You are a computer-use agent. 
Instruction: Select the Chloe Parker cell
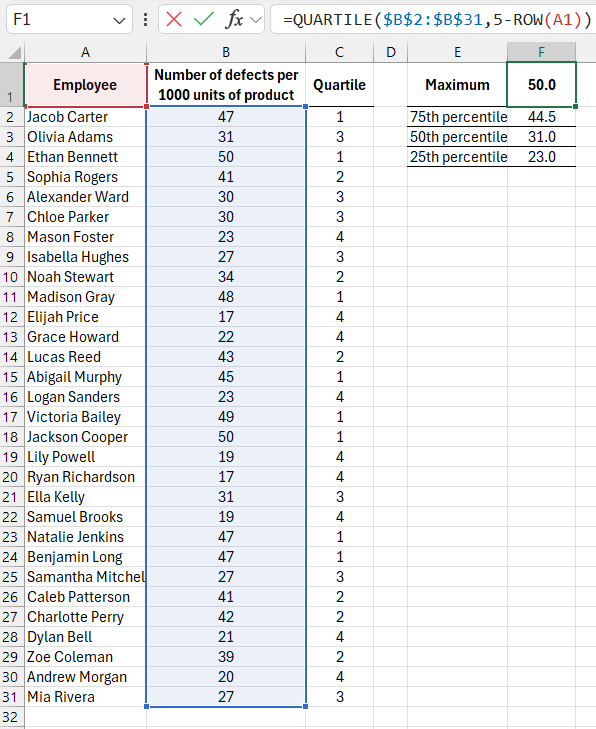pyautogui.click(x=85, y=217)
